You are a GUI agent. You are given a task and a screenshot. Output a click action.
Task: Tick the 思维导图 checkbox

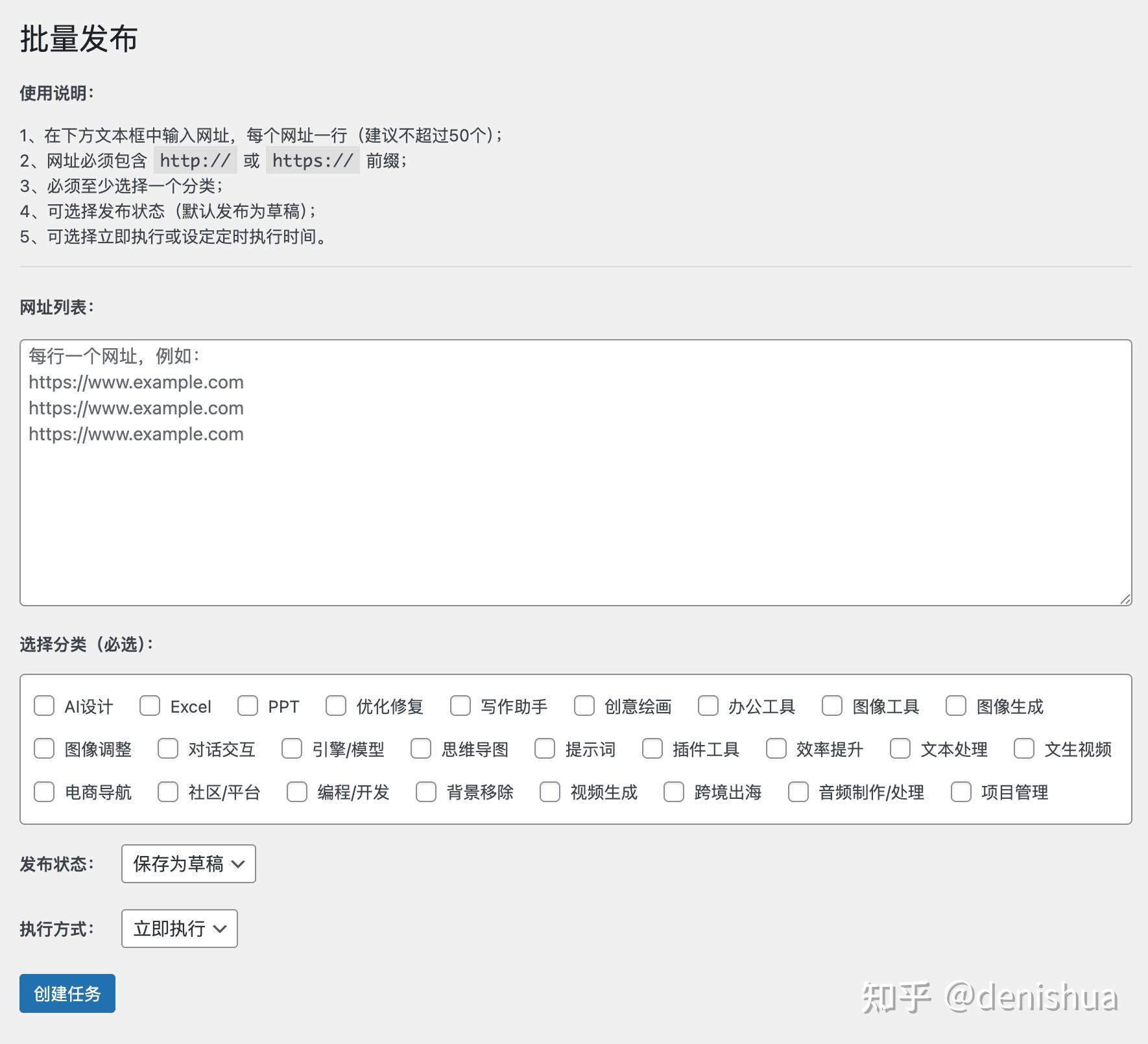coord(421,748)
